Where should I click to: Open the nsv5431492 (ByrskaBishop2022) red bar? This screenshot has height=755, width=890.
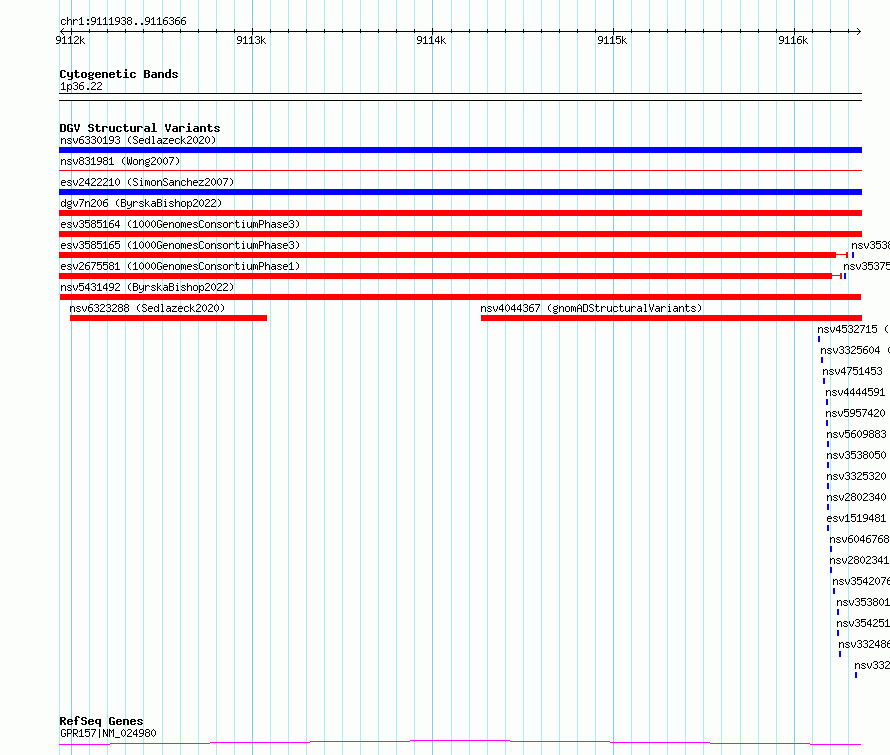[460, 297]
